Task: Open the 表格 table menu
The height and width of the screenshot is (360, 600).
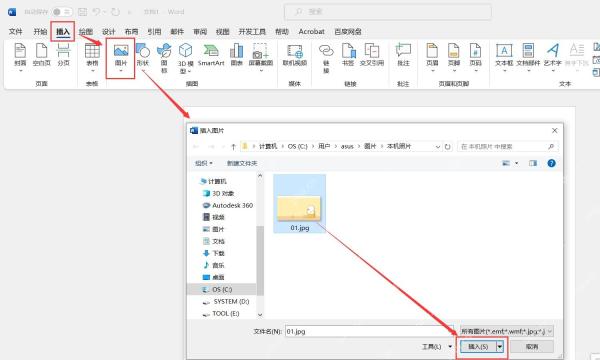Action: [92, 57]
